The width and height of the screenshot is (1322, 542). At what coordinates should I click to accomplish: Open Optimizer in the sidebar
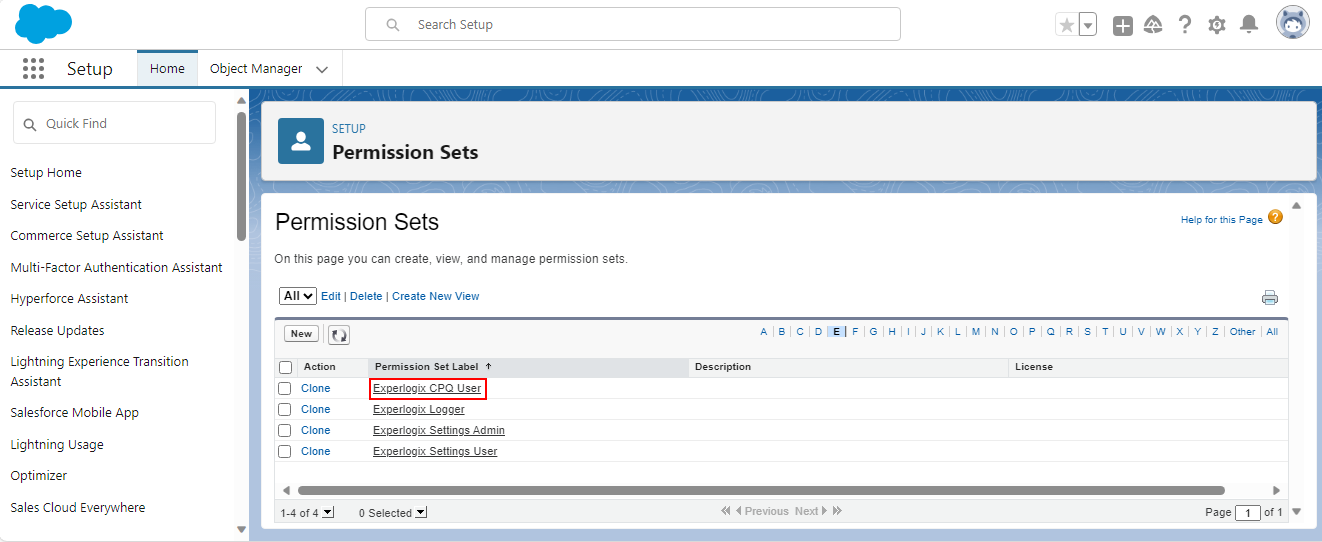click(x=39, y=476)
